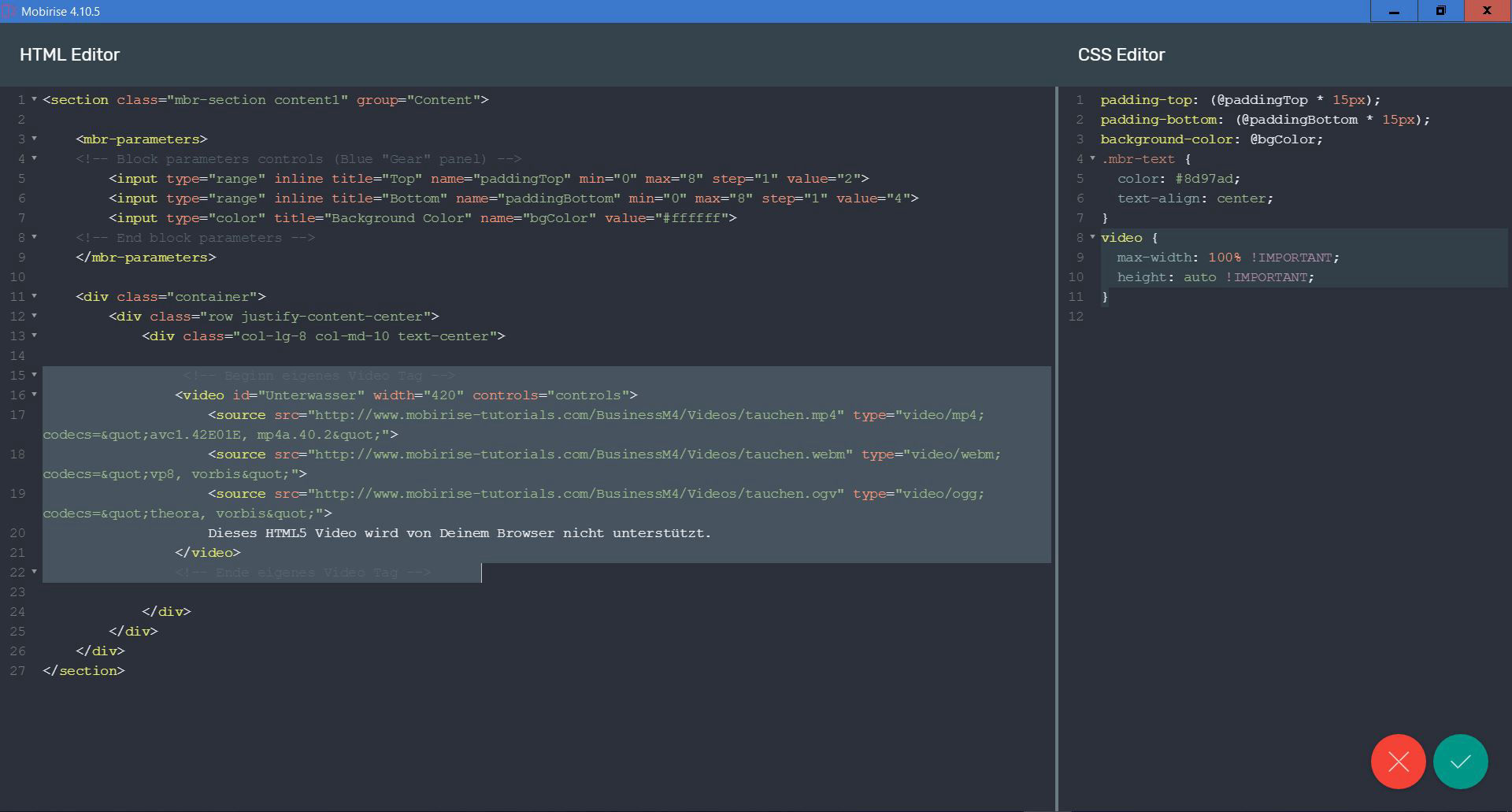Image resolution: width=1512 pixels, height=812 pixels.
Task: Close the Mobirise window
Action: [1487, 11]
